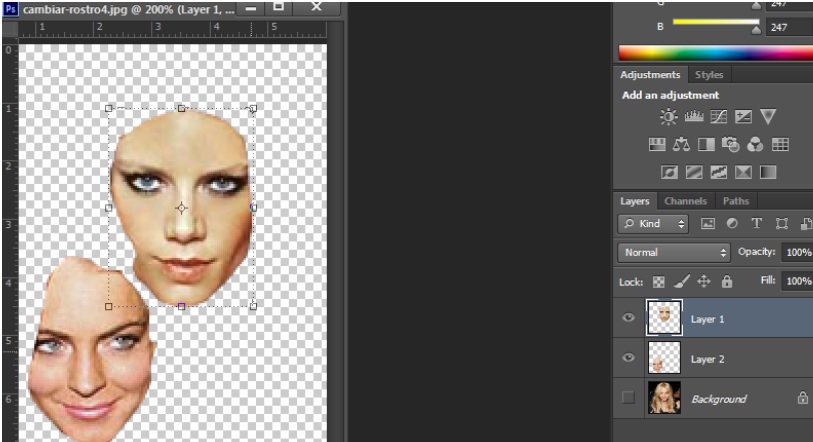The image size is (813, 442).
Task: Add a Levels adjustment
Action: click(x=693, y=117)
